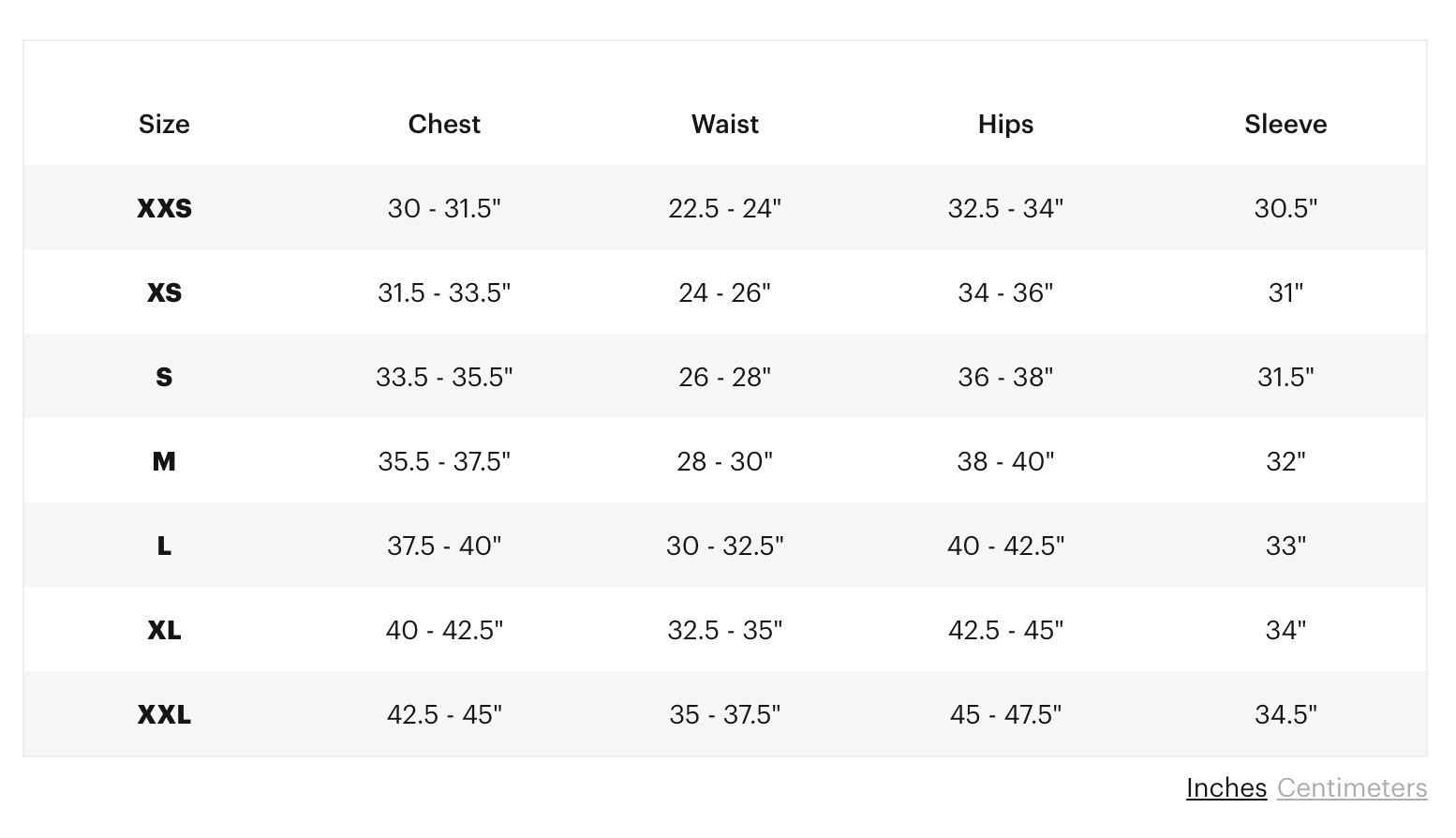Click the Waist column header
Screen dimensions: 1456x838
pyautogui.click(x=724, y=125)
